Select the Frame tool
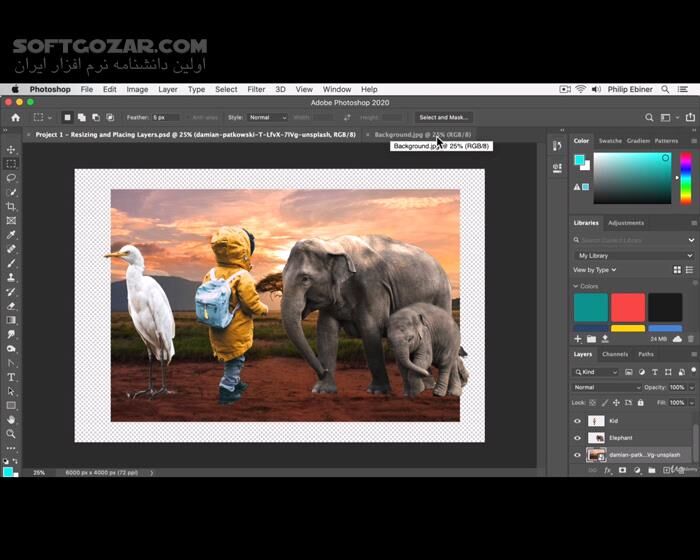The image size is (700, 560). coord(11,221)
